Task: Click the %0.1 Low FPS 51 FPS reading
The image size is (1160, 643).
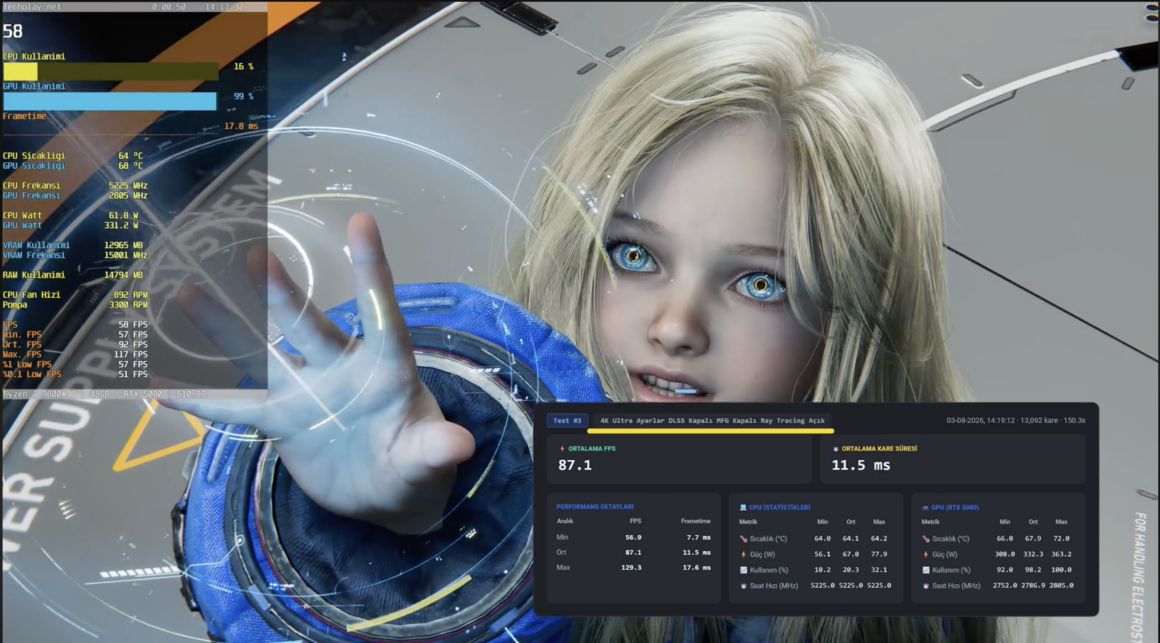Action: click(x=132, y=374)
